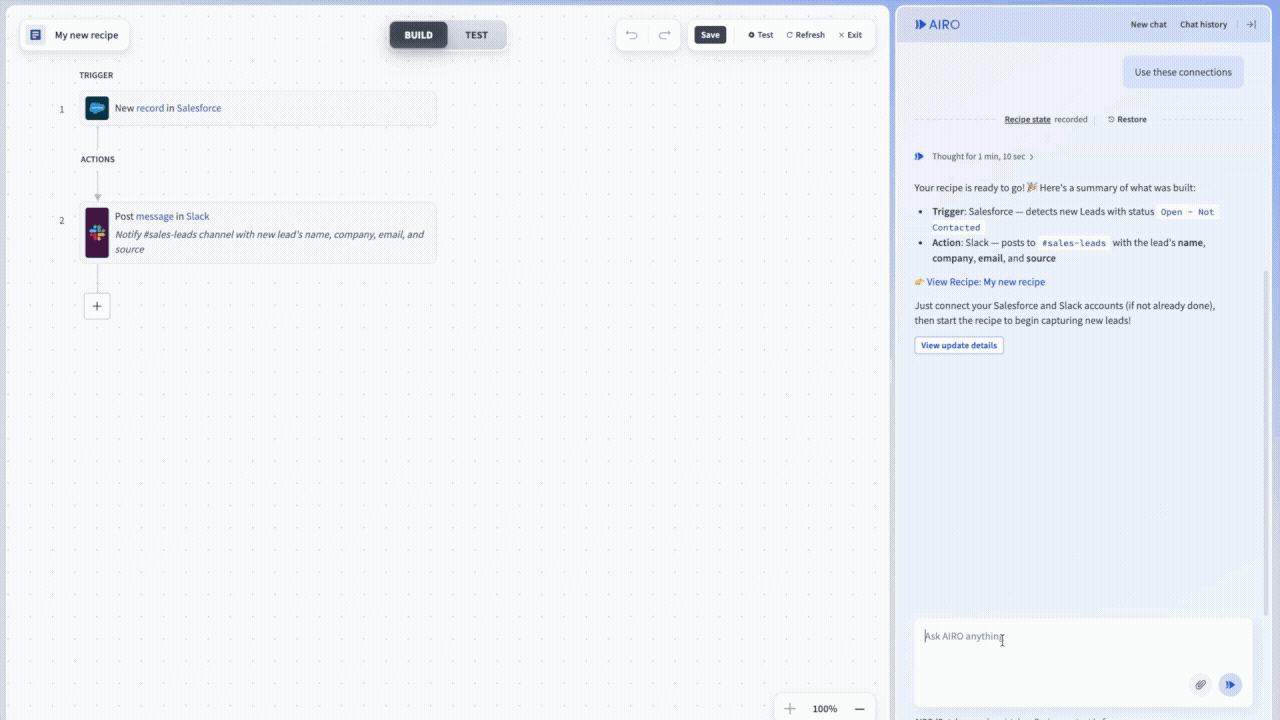Viewport: 1280px width, 720px height.
Task: Click step number 1 on the canvas
Action: 61,109
